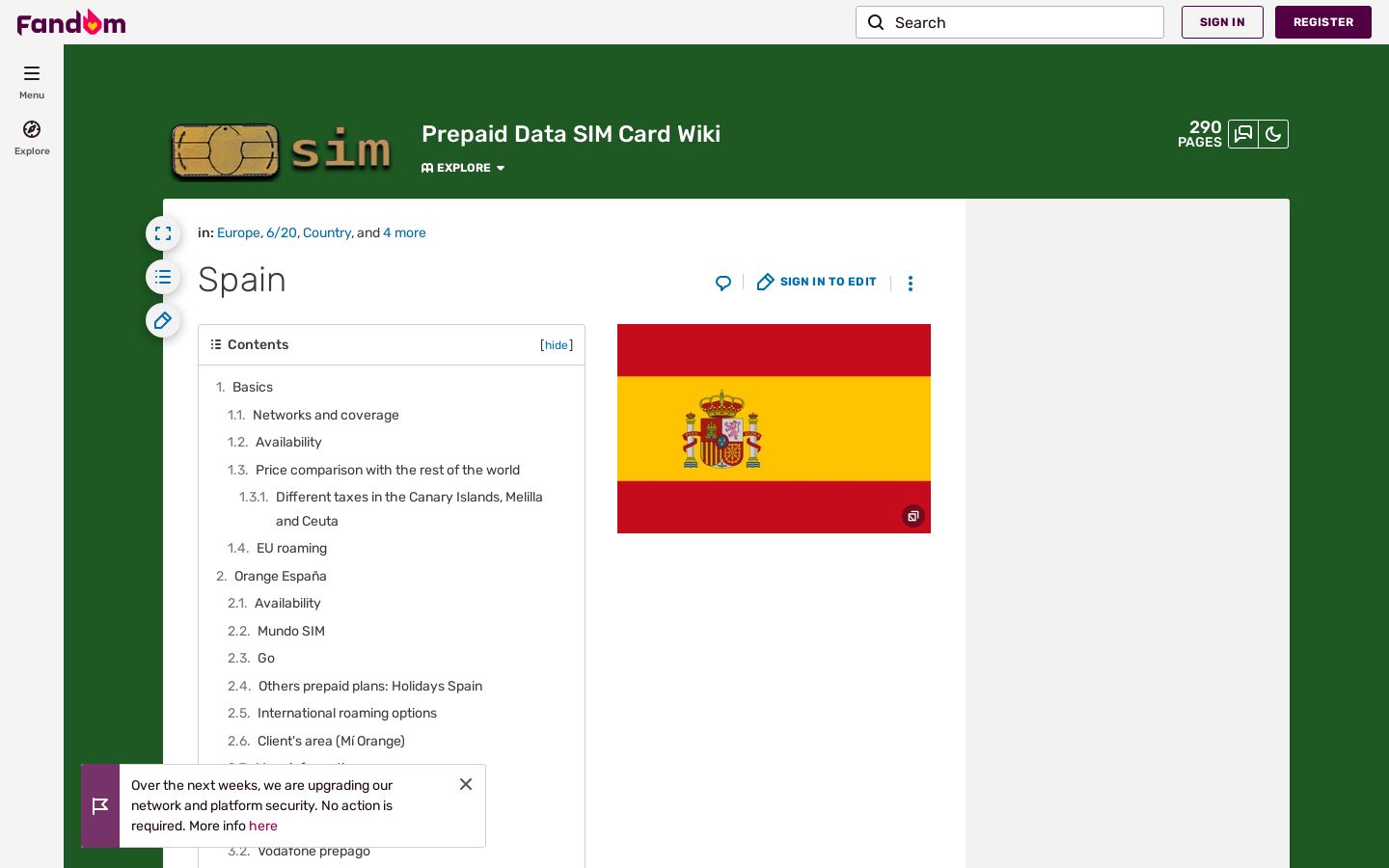
Task: Show 4 more categories
Action: [x=404, y=232]
